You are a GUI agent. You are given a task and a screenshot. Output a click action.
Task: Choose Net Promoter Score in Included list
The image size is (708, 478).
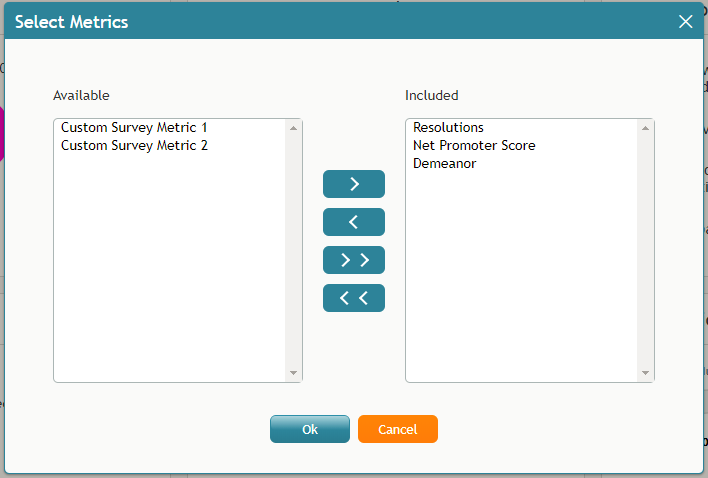pos(474,146)
